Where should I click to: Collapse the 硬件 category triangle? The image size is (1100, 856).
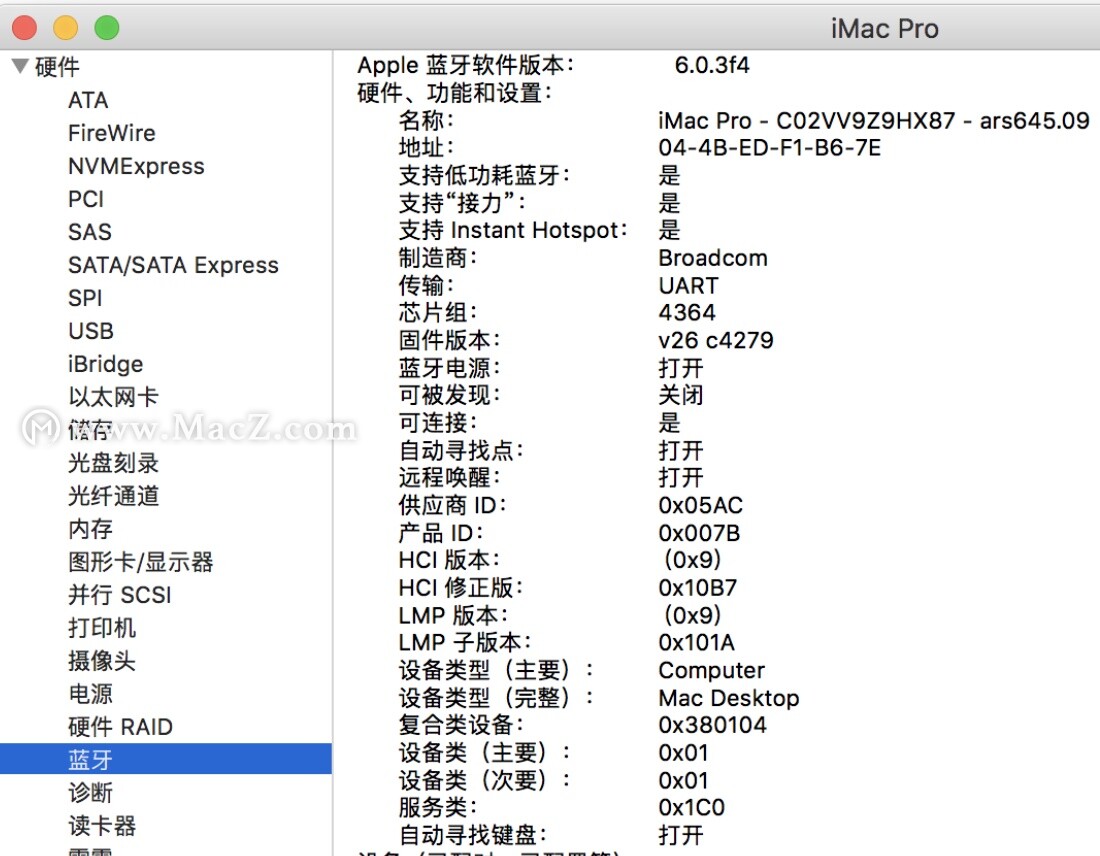(x=20, y=67)
